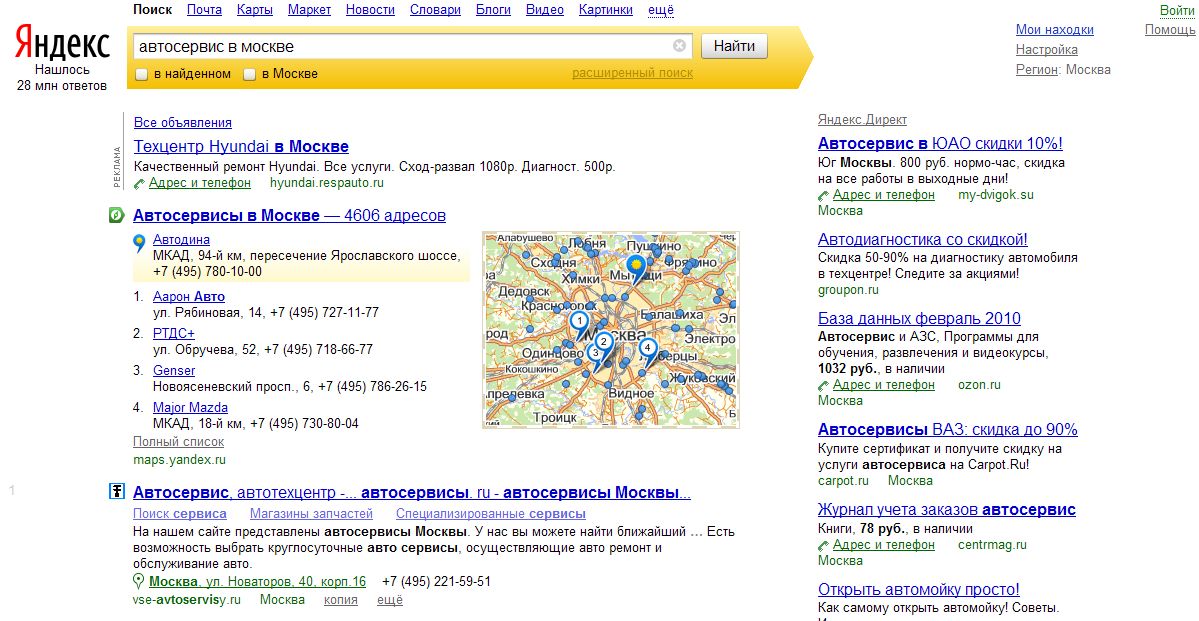Open the Автосервис в ЮАО скидки 10% ad
The width and height of the screenshot is (1199, 621).
[940, 143]
